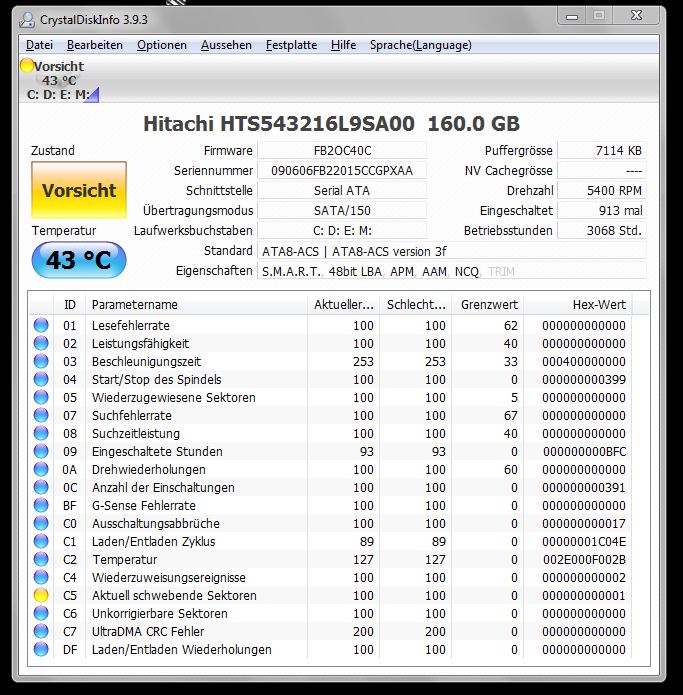This screenshot has height=695, width=683.
Task: Click the Eigenschaften field with S.M.A.R.T.
Action: pyautogui.click(x=452, y=271)
